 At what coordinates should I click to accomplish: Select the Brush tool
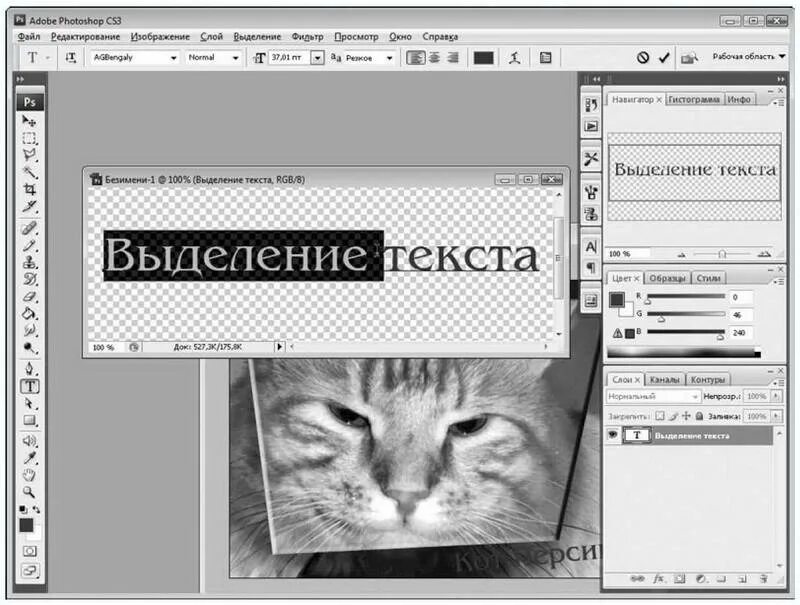(x=29, y=245)
